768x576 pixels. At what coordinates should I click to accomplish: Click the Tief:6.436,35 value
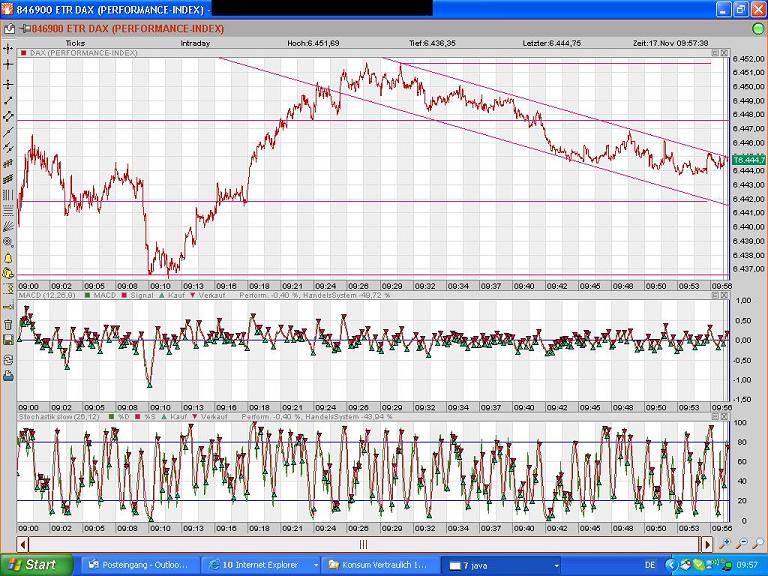[432, 43]
